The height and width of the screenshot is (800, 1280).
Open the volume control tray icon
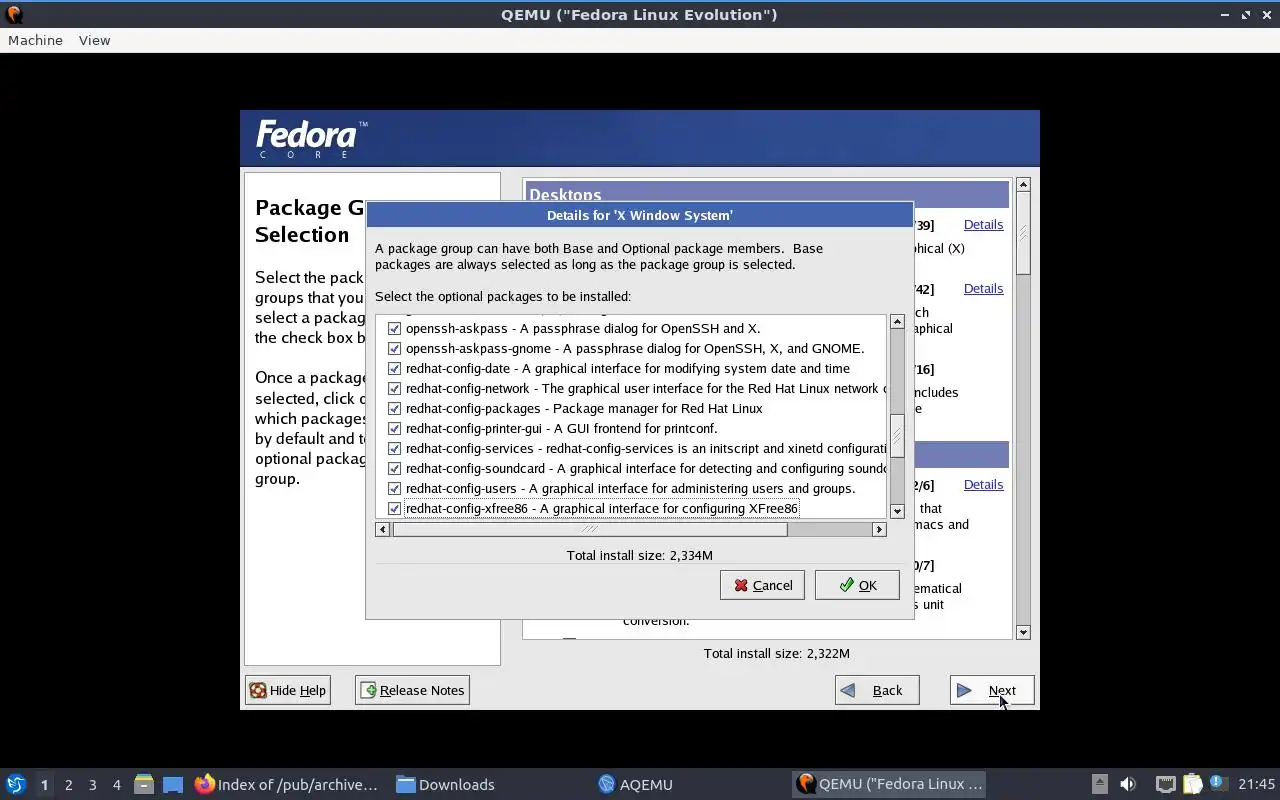[1128, 784]
